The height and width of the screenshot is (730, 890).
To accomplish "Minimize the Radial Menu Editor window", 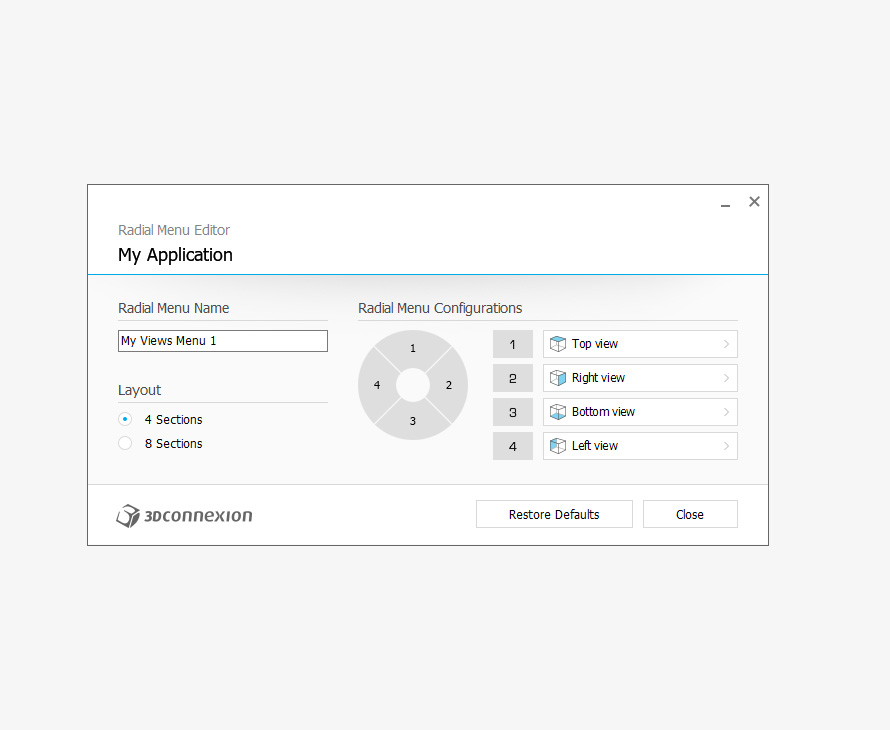I will tap(726, 203).
